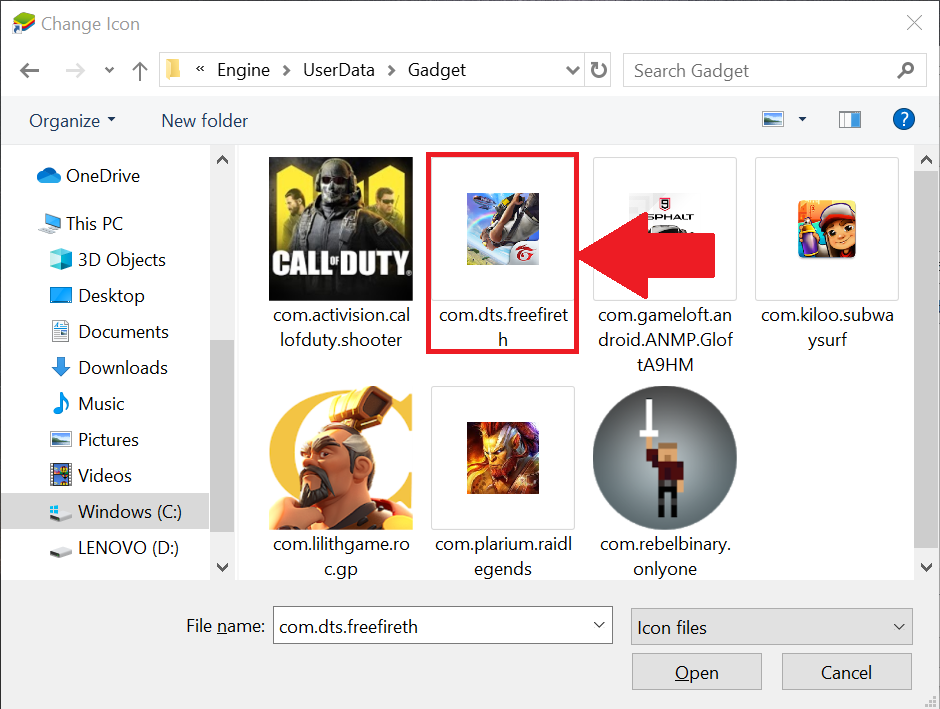Image resolution: width=940 pixels, height=709 pixels.
Task: Select the Rise of Kingdoms icon thumbnail
Action: [341, 457]
